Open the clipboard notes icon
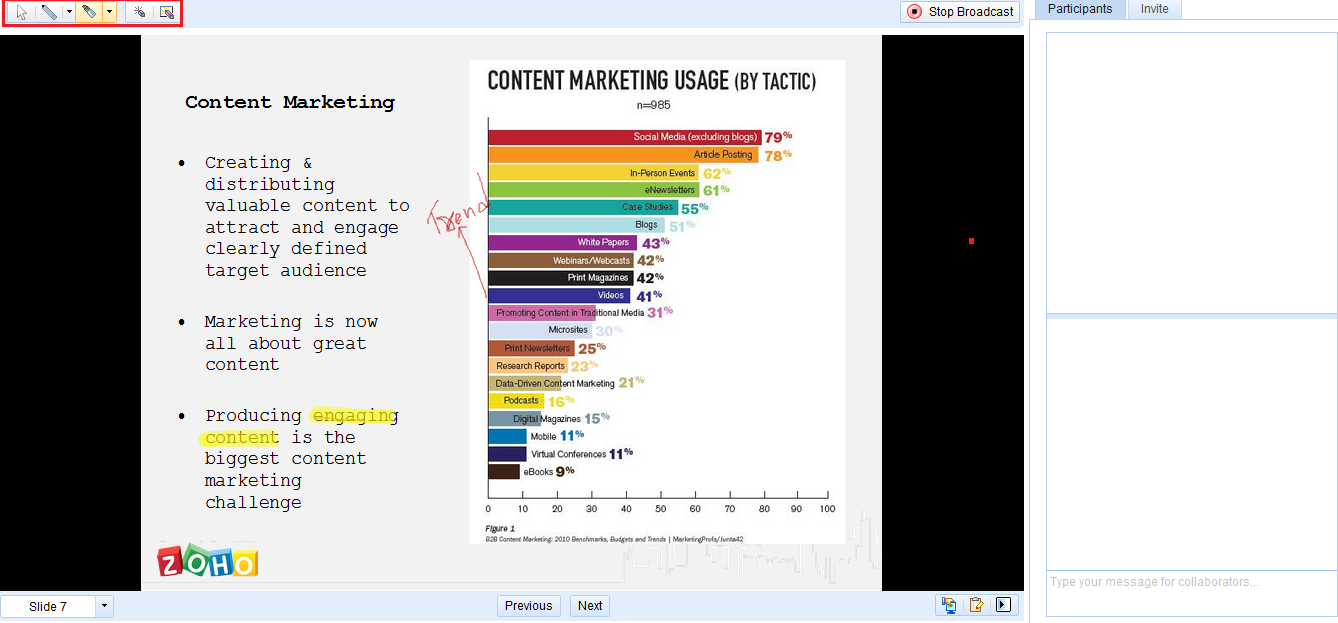The width and height of the screenshot is (1338, 623). (x=976, y=605)
